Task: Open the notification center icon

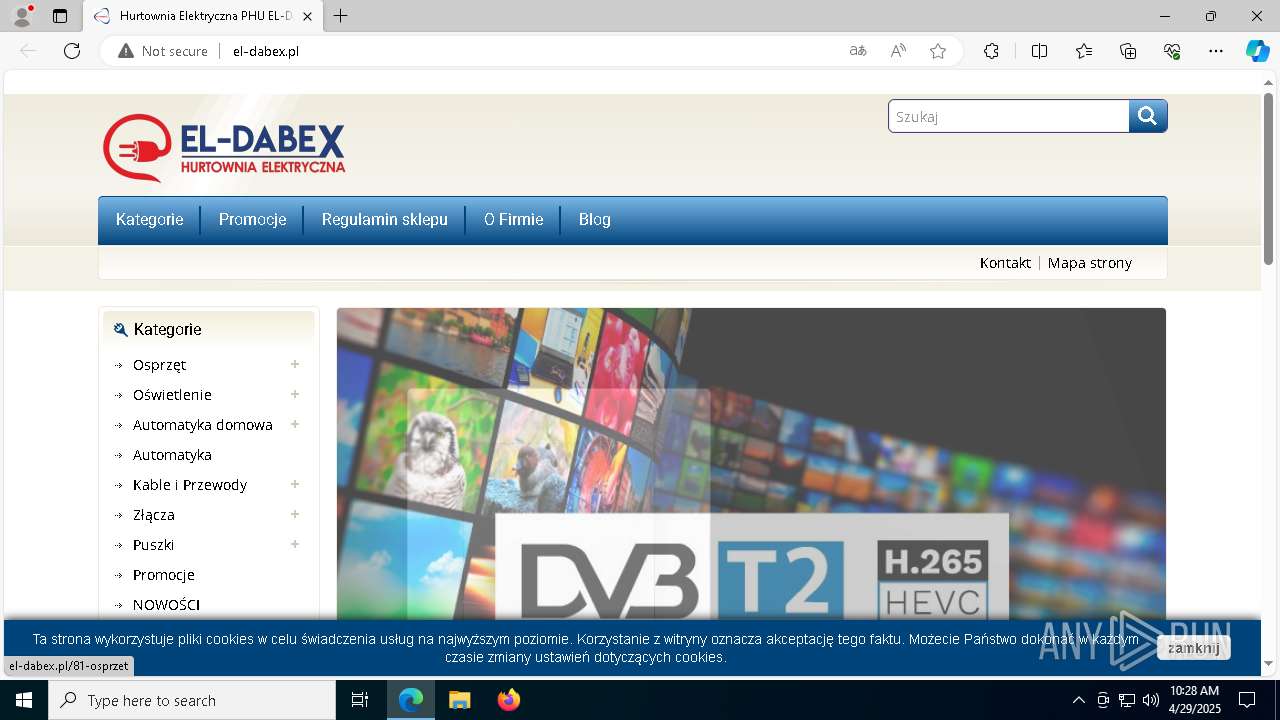Action: pos(1247,700)
